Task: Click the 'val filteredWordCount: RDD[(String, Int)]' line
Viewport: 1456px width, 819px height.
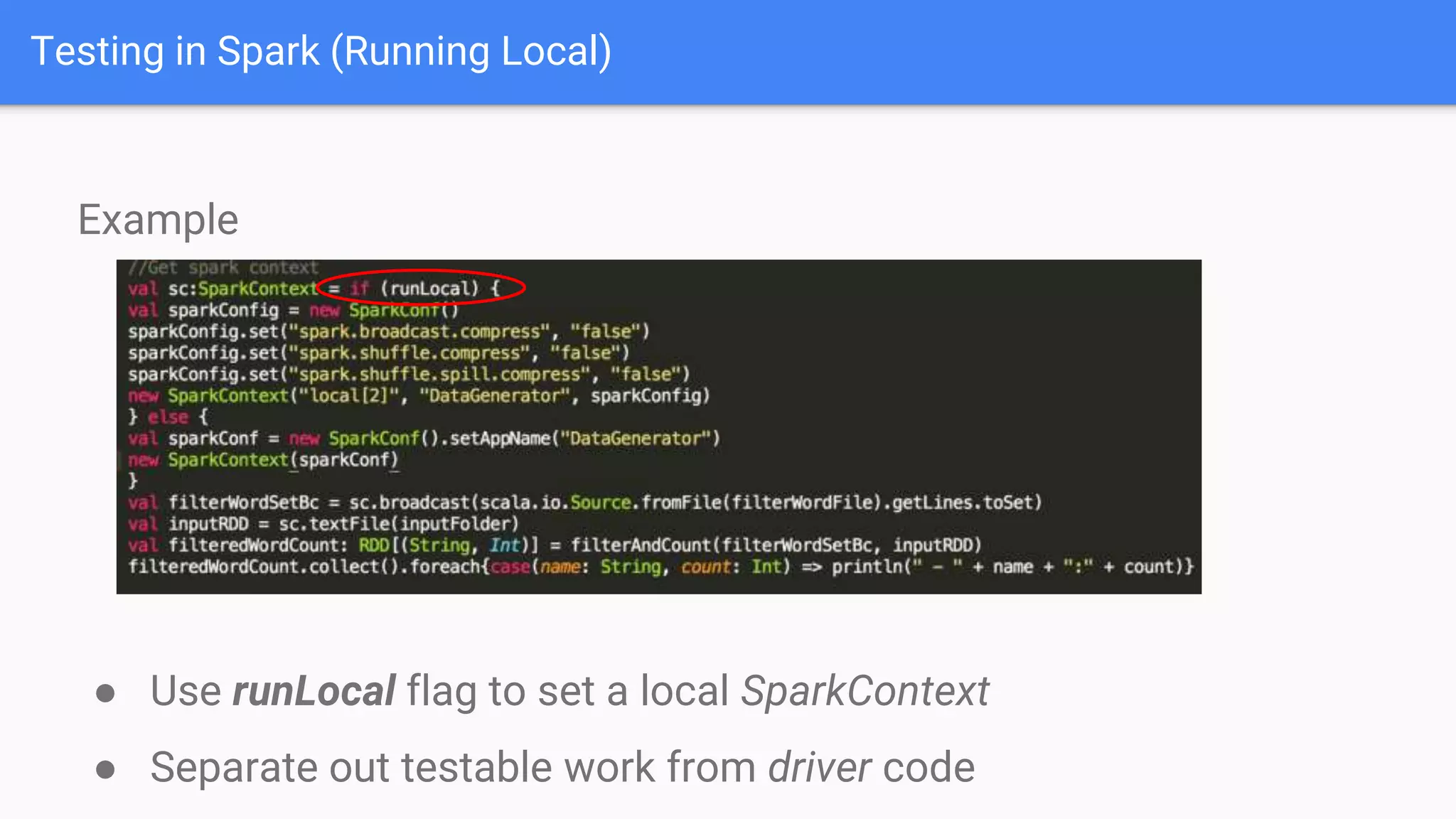Action: pyautogui.click(x=555, y=545)
